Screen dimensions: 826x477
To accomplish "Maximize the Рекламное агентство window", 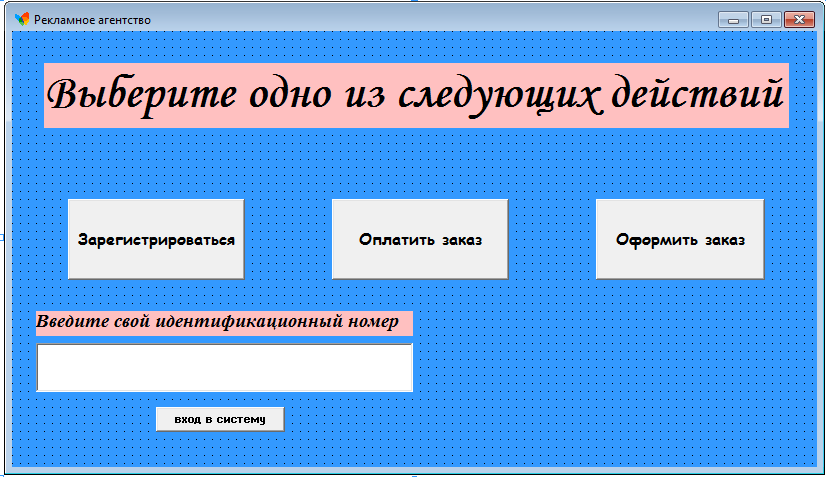I will pos(766,20).
